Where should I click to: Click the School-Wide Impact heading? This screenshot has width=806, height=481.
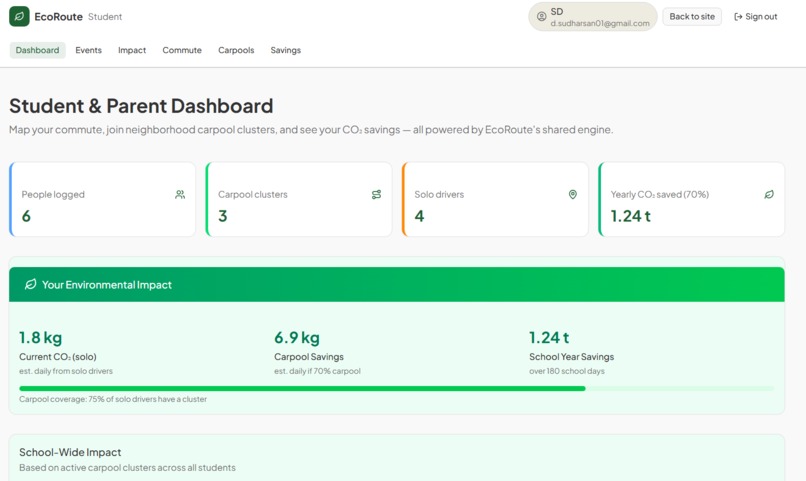pyautogui.click(x=70, y=452)
